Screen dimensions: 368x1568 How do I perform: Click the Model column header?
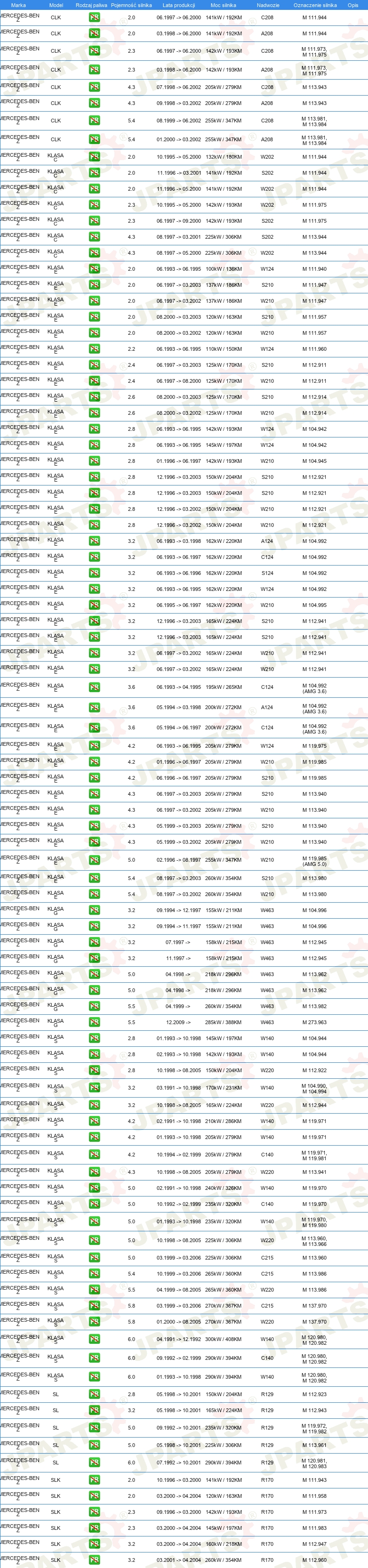pos(56,5)
